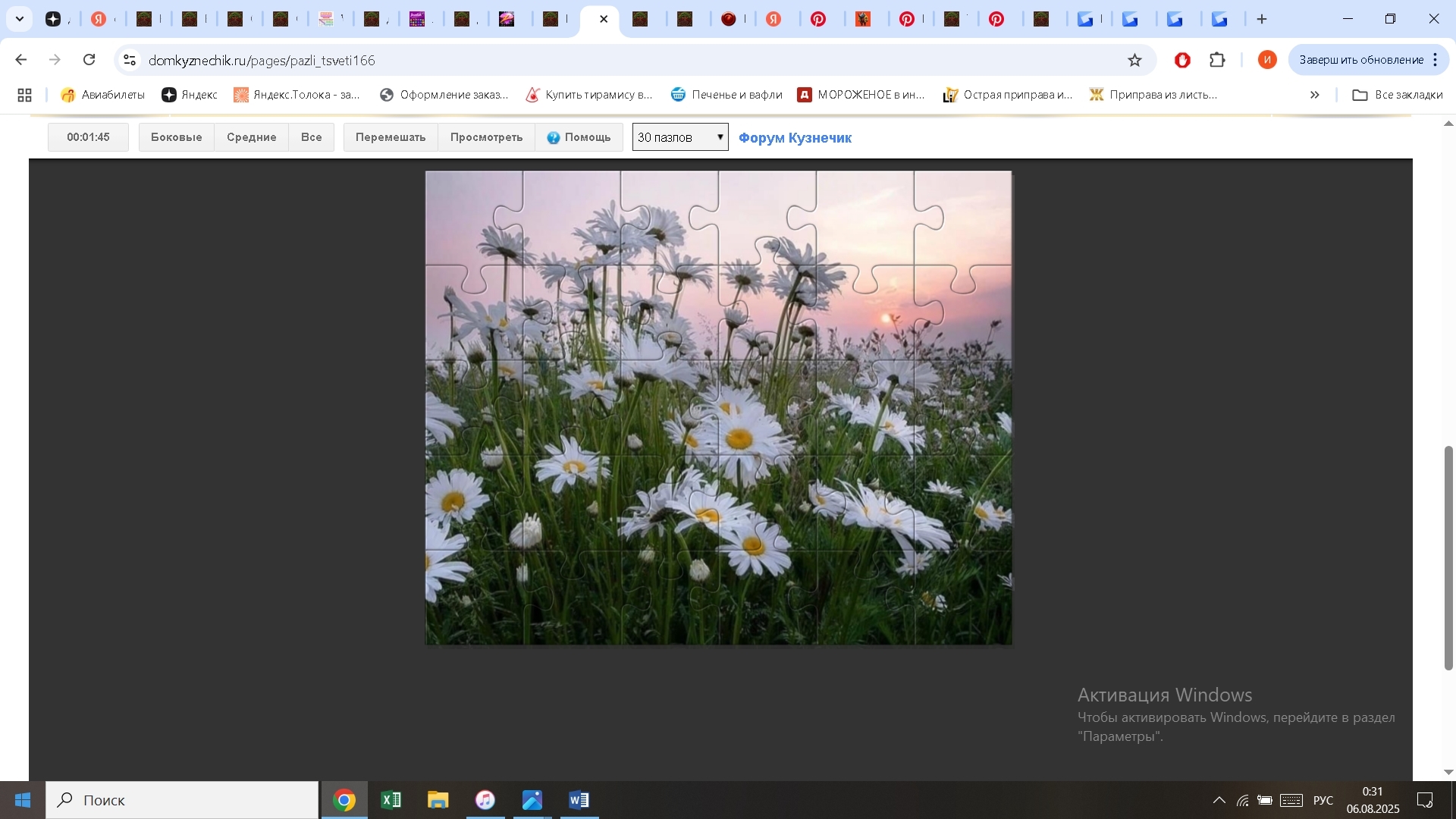Open notification center icon
1456x819 pixels.
coord(1425,800)
